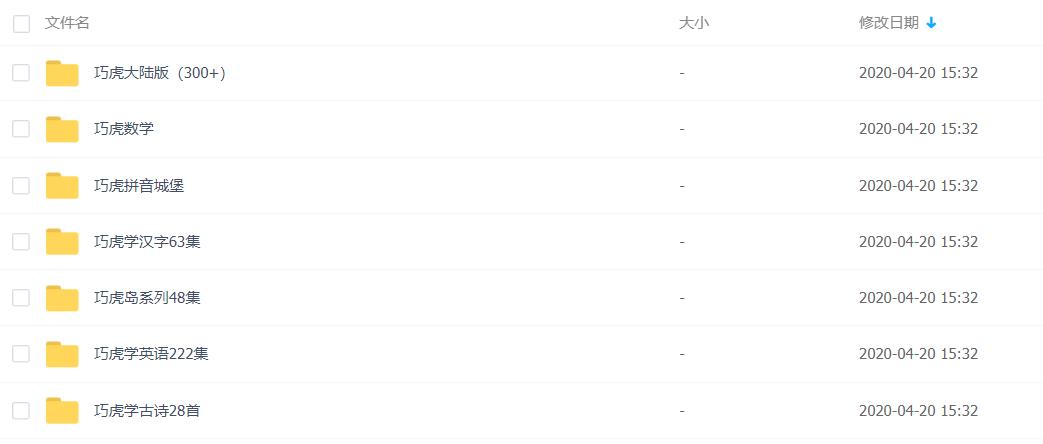Open the 巧虎拼音城堡 folder name link
1043x444 pixels.
coord(139,185)
